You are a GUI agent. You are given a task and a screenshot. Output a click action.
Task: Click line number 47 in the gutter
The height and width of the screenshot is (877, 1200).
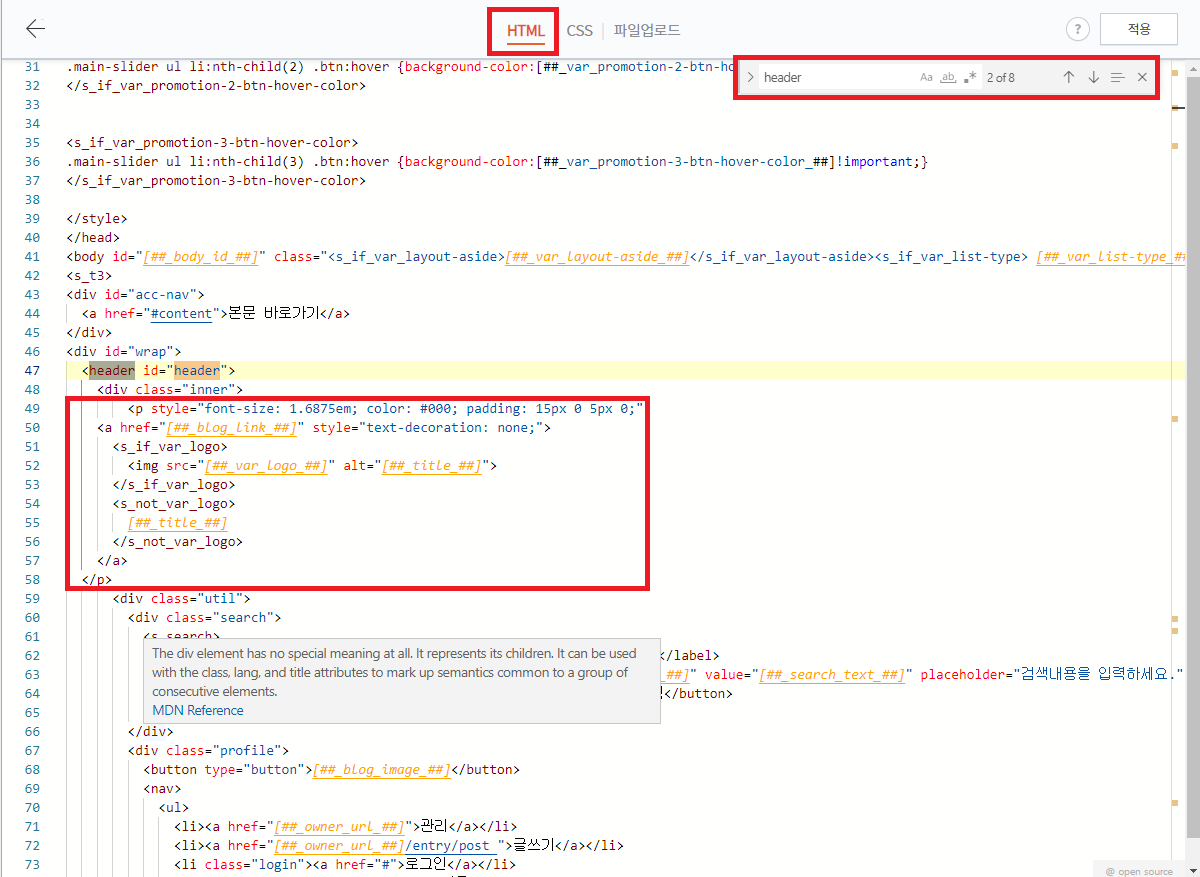(x=31, y=370)
